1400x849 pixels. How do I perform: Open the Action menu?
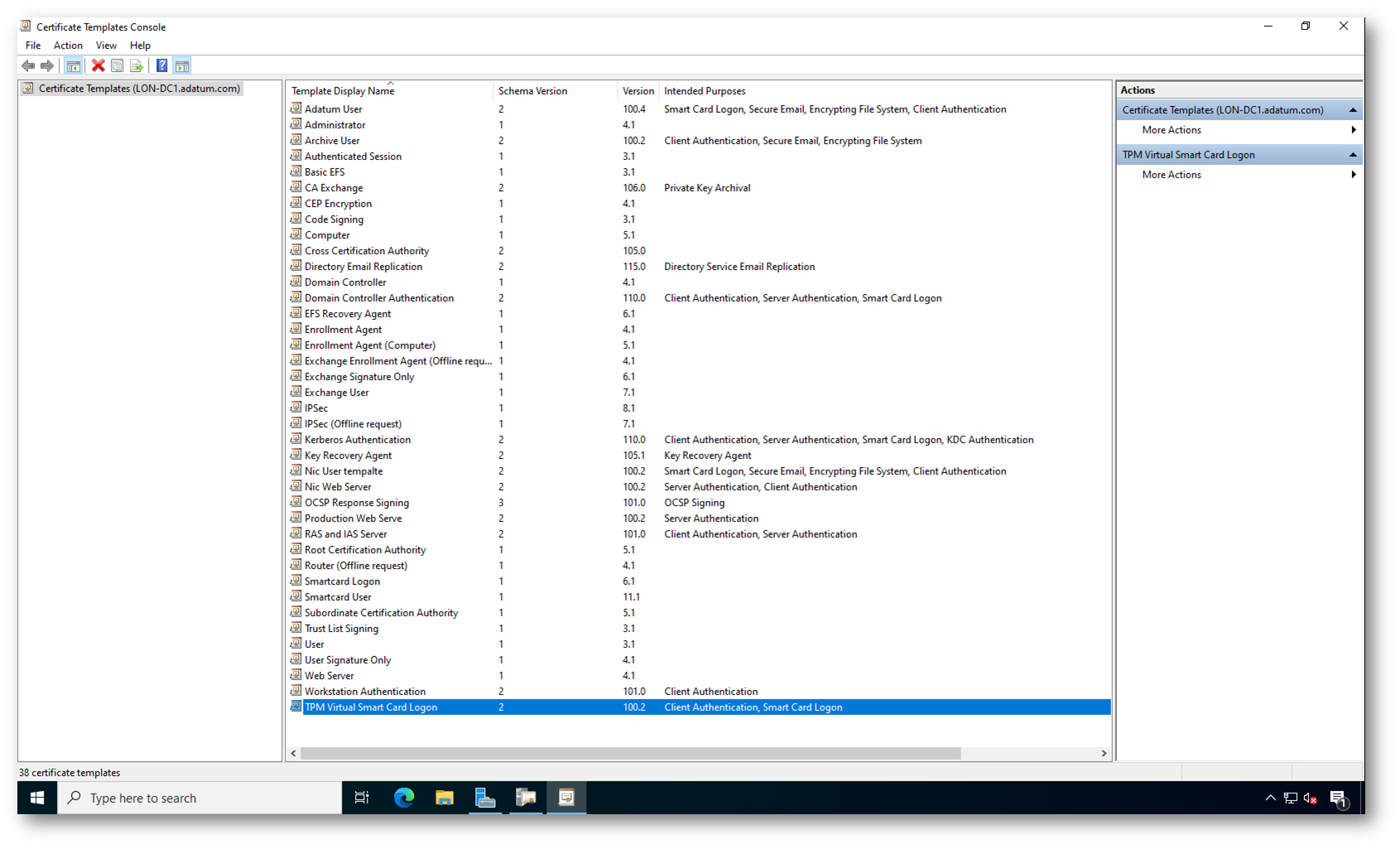point(68,46)
